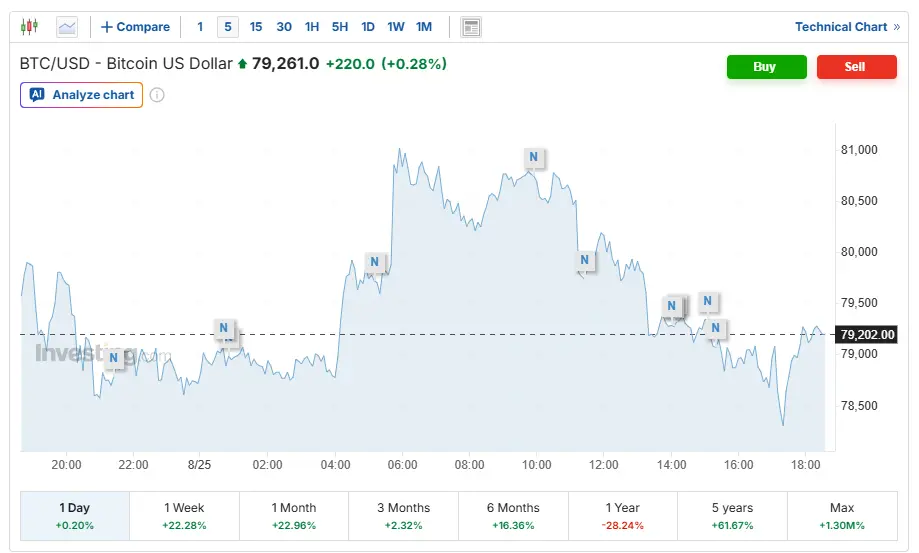Choose the 1M interval option

tap(424, 27)
